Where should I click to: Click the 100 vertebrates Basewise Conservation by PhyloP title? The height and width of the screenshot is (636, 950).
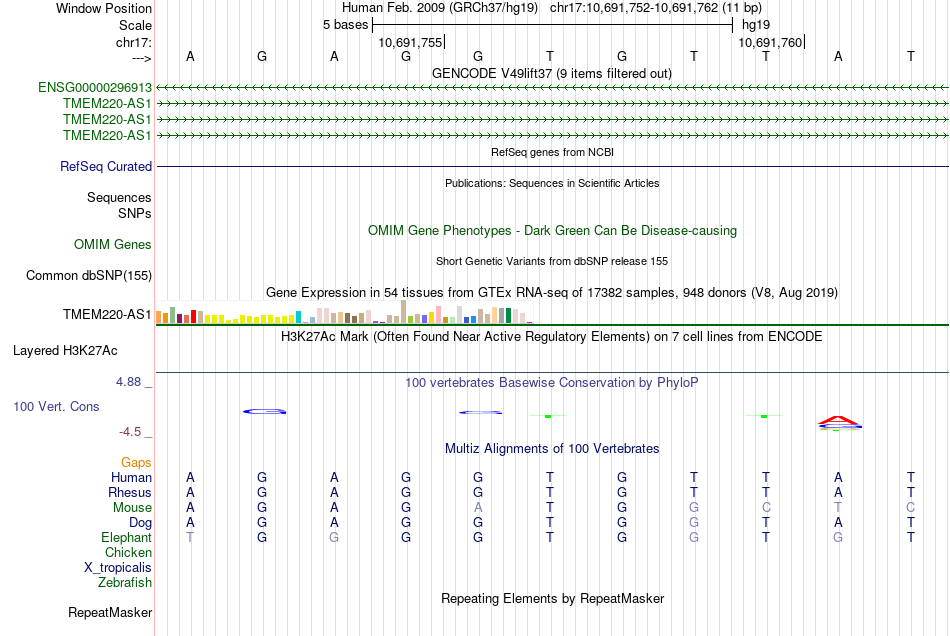pyautogui.click(x=552, y=383)
